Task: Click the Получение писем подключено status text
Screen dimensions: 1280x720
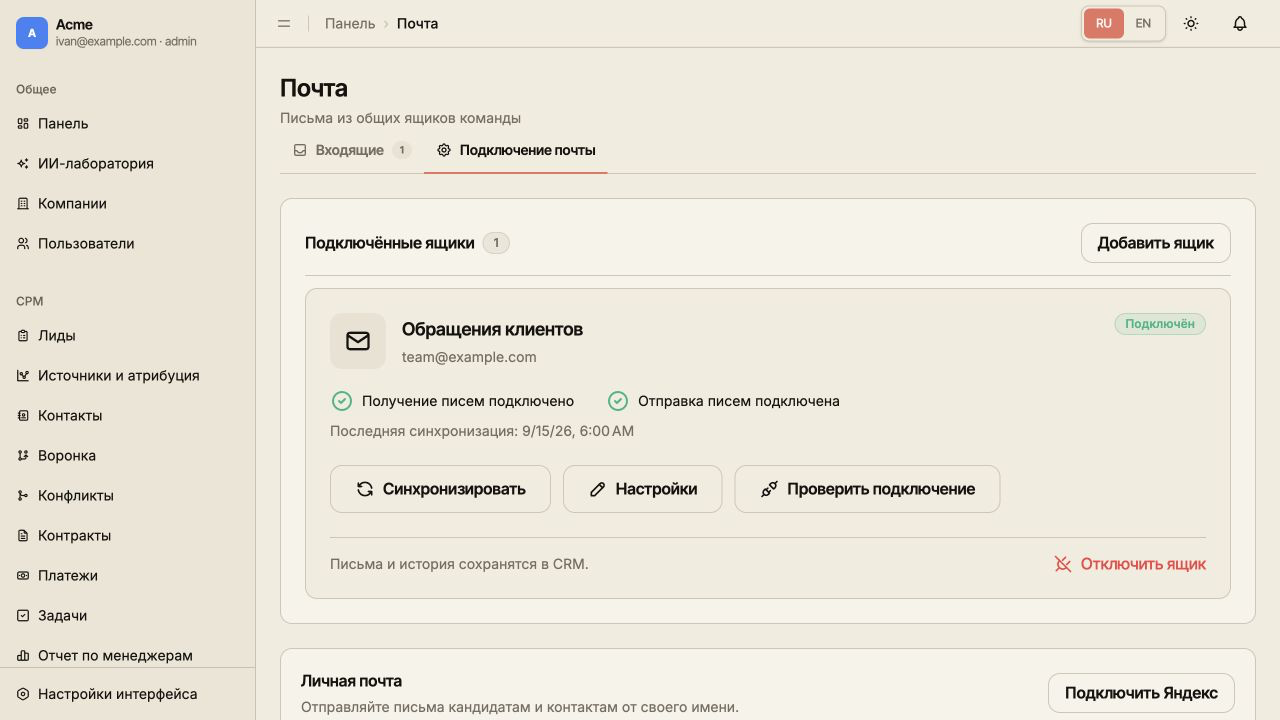Action: [x=468, y=401]
